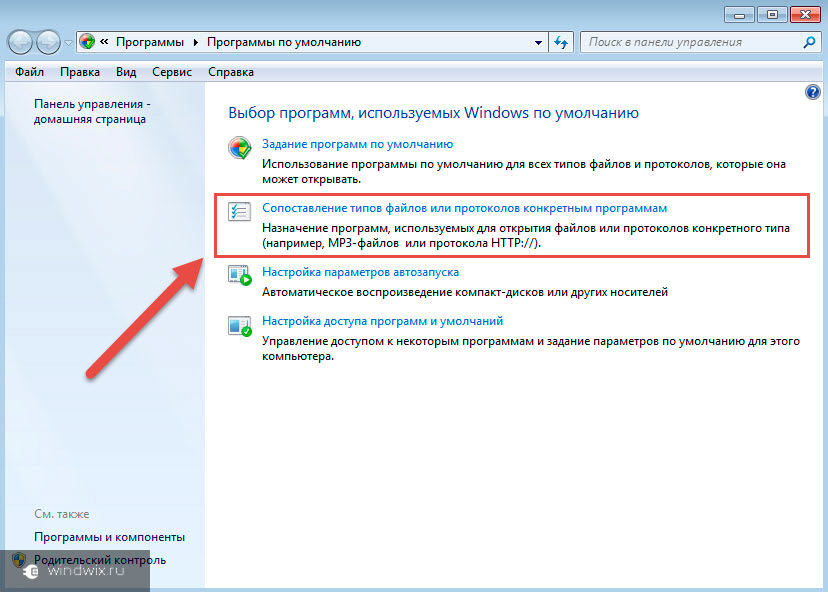Image resolution: width=828 pixels, height=592 pixels.
Task: Close the control panel window
Action: click(805, 15)
